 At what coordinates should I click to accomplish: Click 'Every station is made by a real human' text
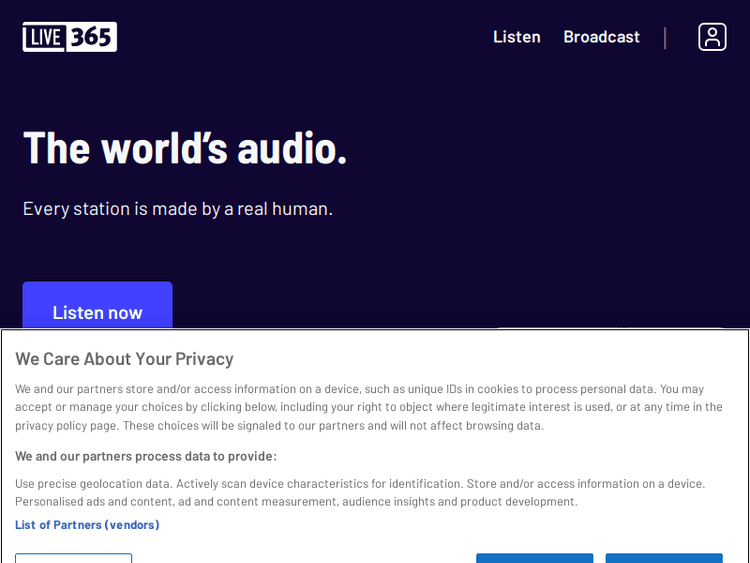click(x=178, y=208)
